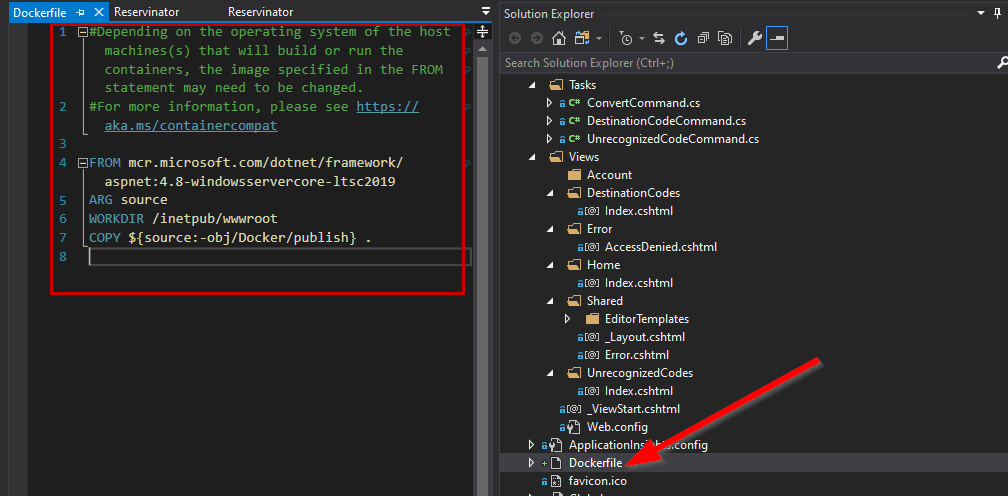
Task: Click Solution Explorer Back arrow
Action: point(515,39)
